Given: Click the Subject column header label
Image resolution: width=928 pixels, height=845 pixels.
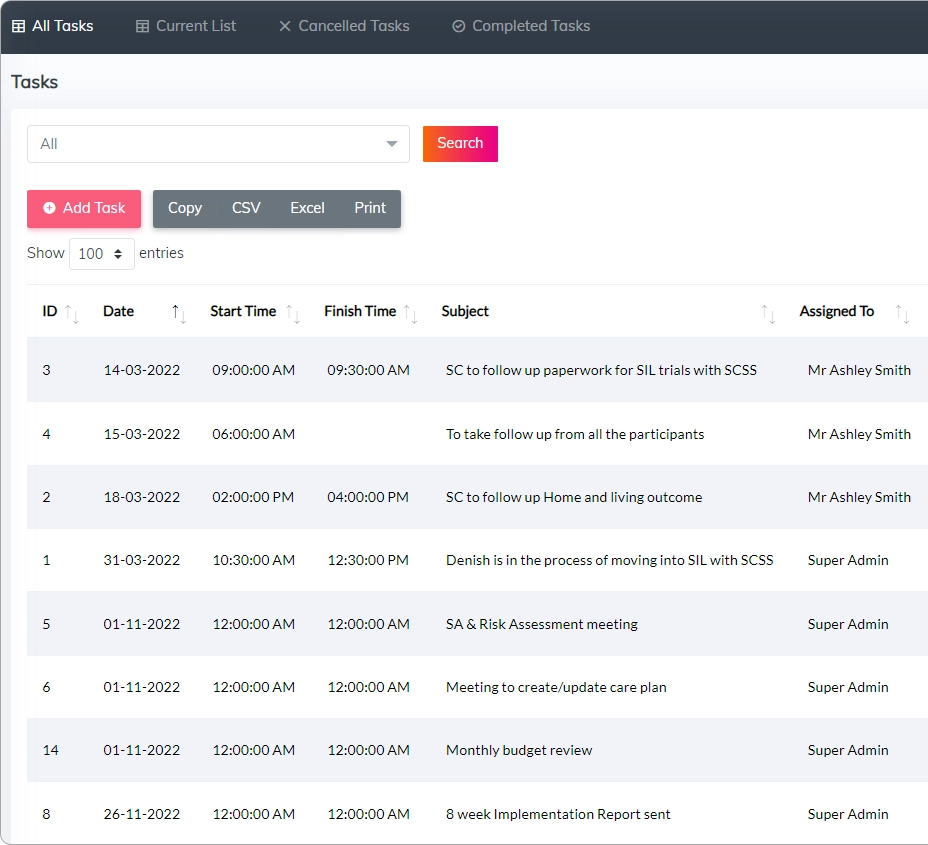Looking at the screenshot, I should click(465, 311).
